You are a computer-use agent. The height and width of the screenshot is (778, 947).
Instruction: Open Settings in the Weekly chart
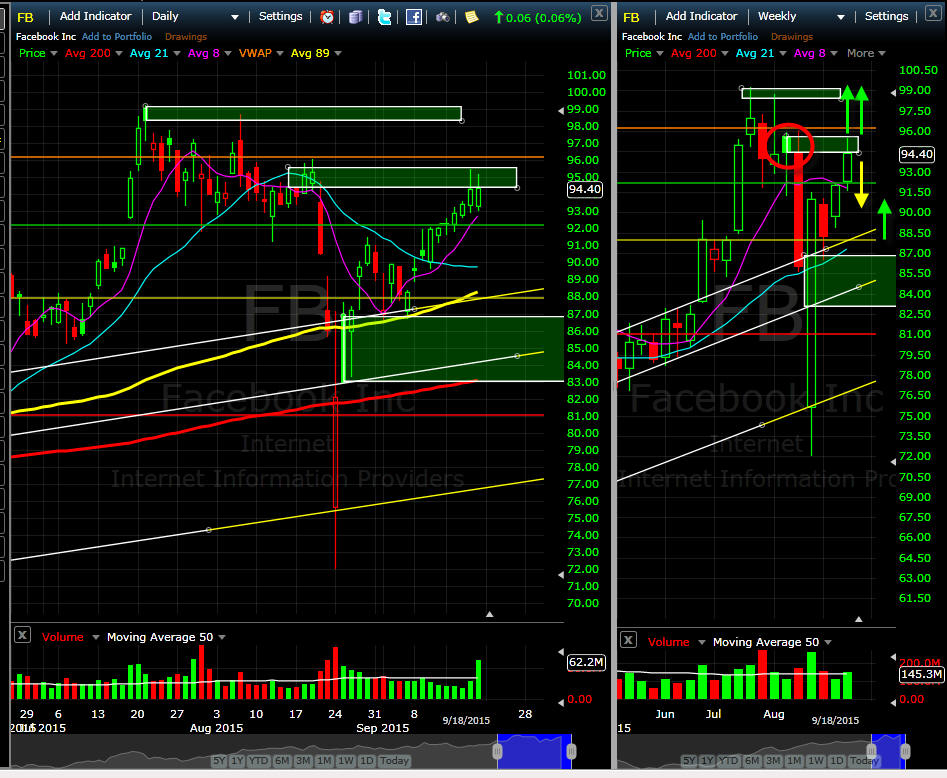pos(886,16)
